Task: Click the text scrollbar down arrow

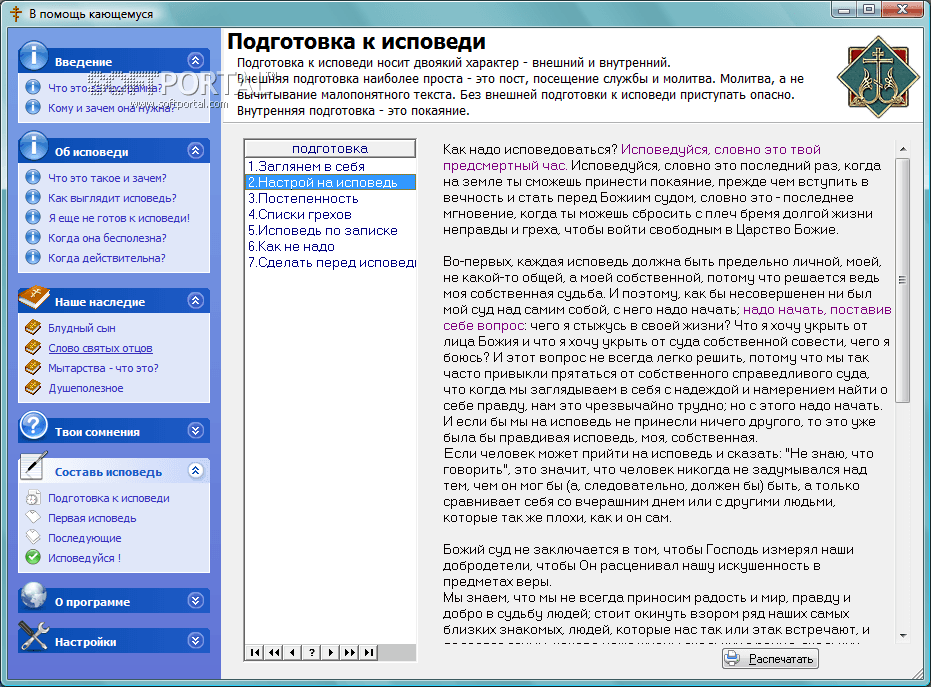Action: click(x=903, y=634)
